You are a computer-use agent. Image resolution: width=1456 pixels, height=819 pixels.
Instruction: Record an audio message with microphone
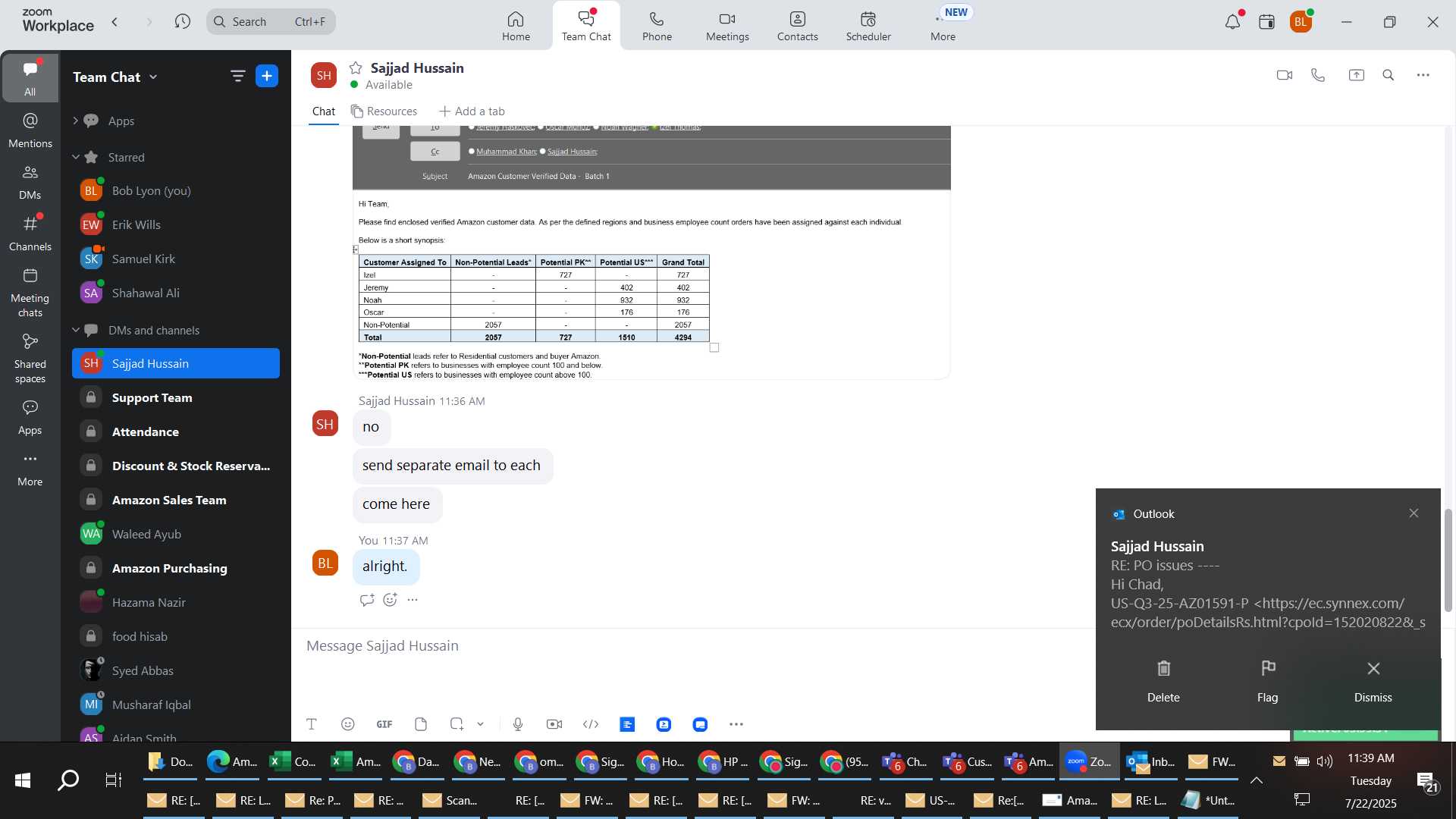click(x=518, y=724)
